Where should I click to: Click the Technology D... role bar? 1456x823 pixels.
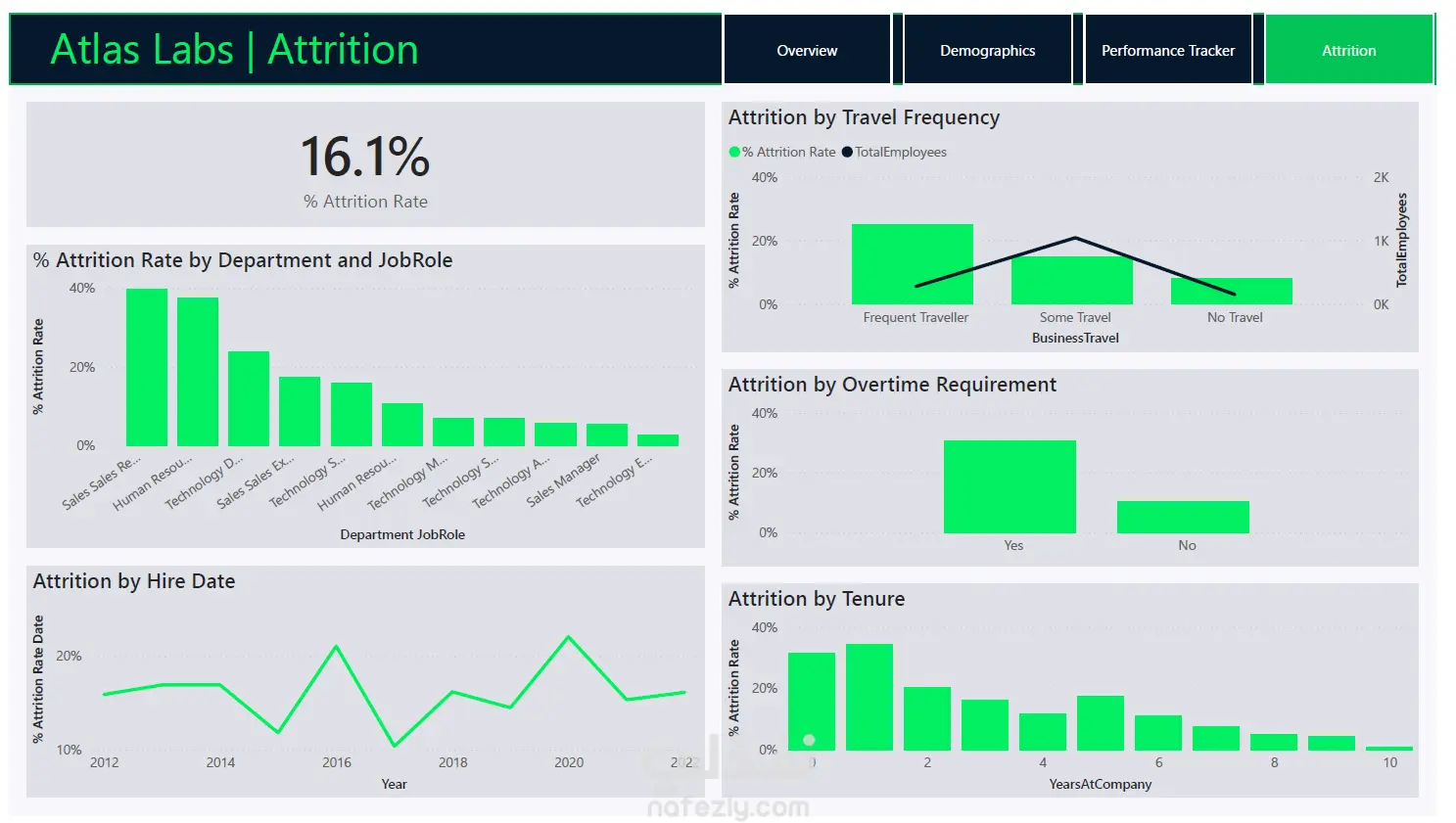249,398
